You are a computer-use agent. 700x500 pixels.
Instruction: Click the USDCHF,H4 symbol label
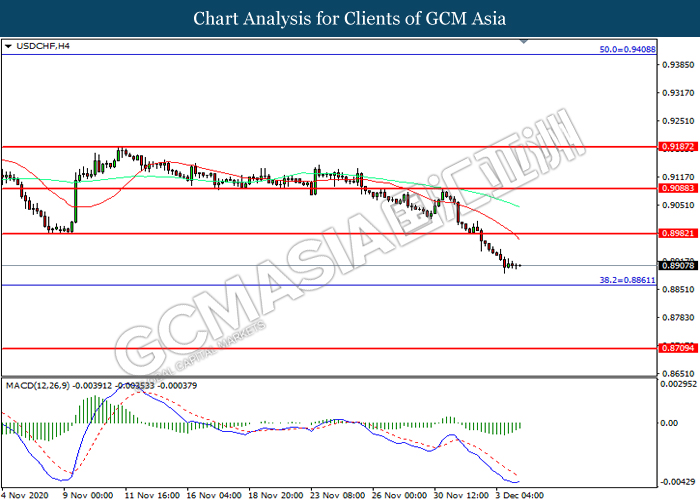pyautogui.click(x=43, y=46)
